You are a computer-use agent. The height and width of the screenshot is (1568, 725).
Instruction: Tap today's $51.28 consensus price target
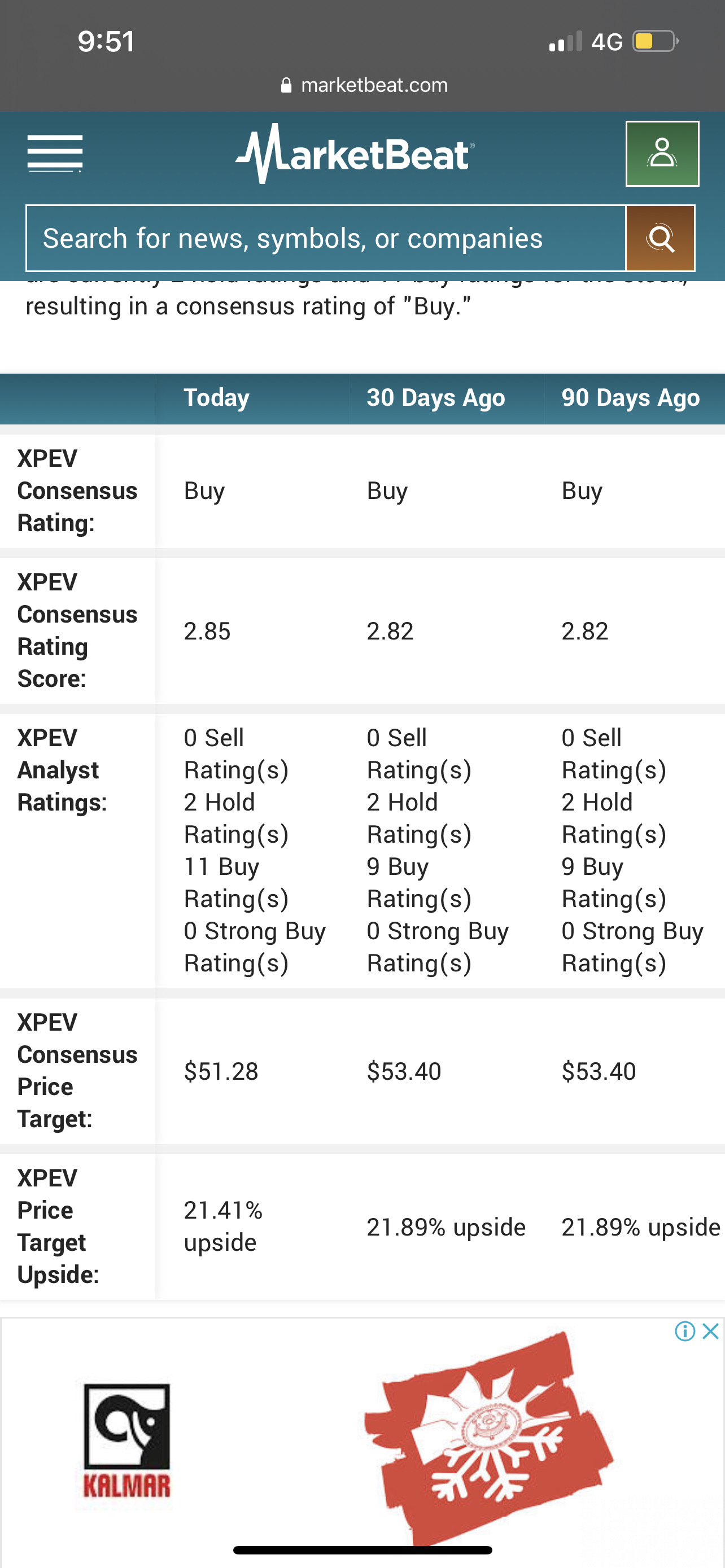click(x=221, y=1071)
